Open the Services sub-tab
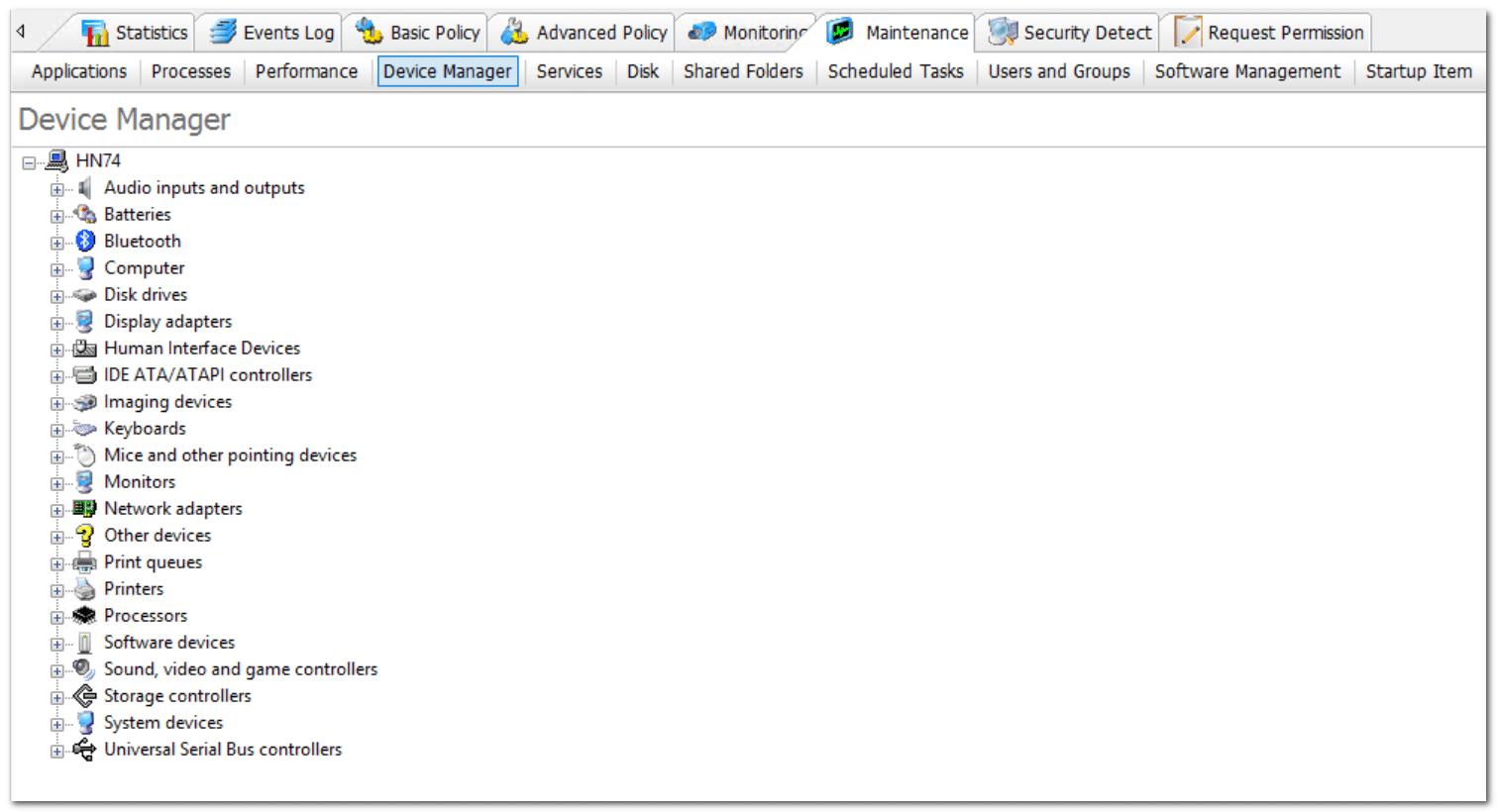 pos(569,71)
